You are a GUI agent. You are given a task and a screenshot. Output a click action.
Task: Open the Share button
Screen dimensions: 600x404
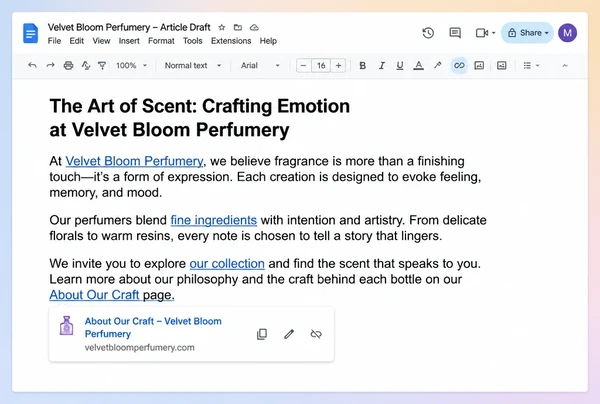click(528, 33)
